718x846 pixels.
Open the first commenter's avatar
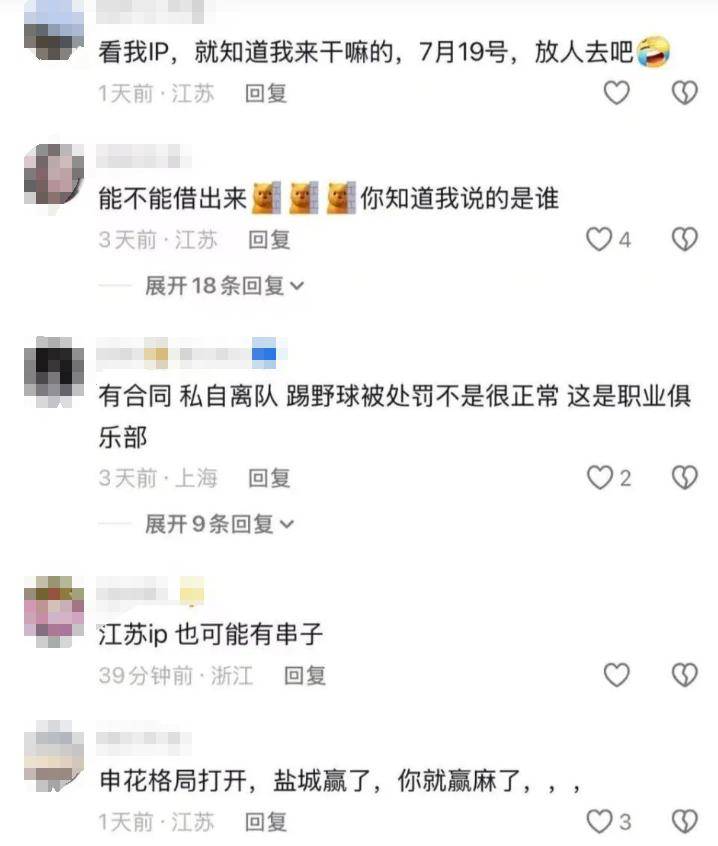pos(54,30)
